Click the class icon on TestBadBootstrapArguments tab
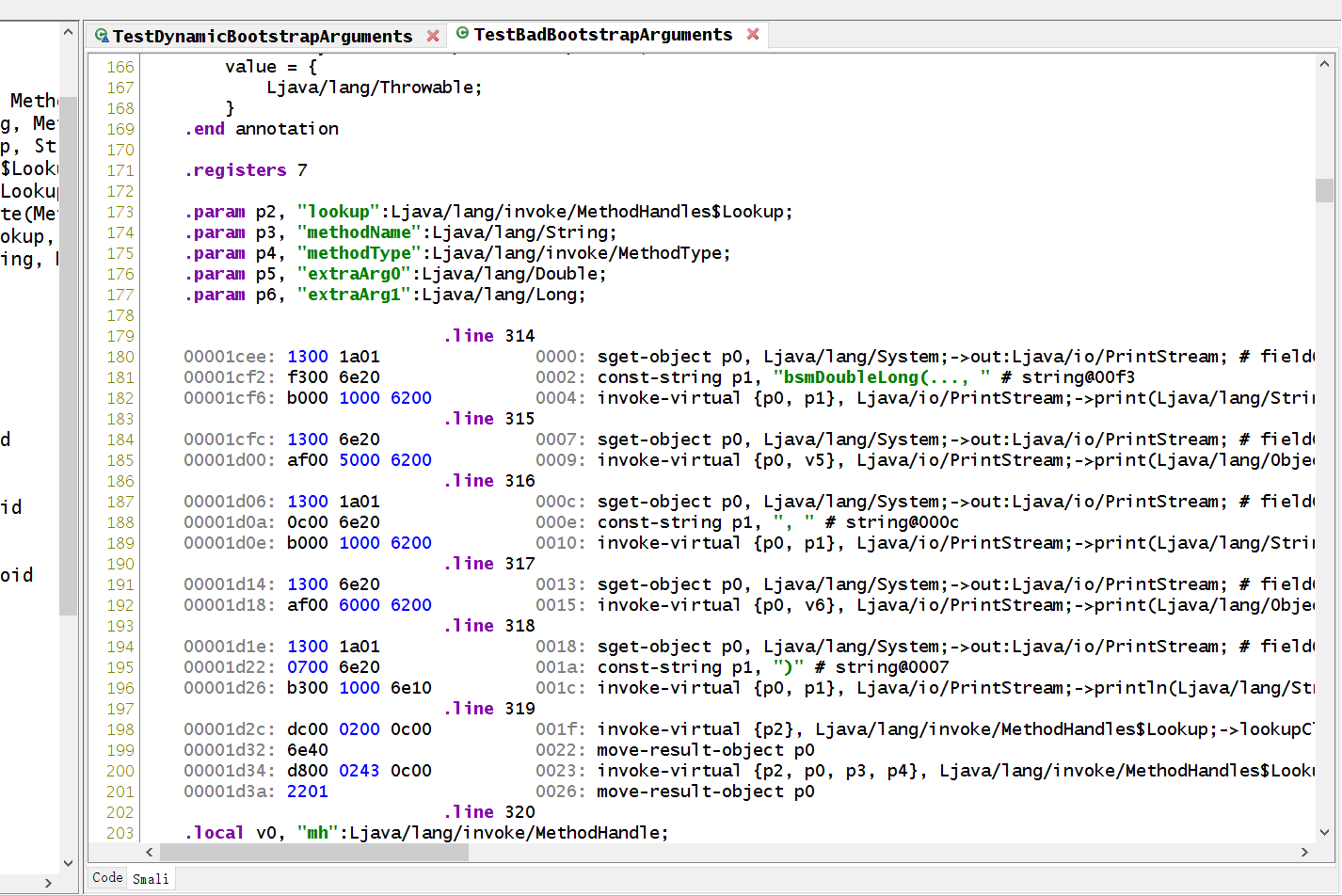Viewport: 1342px width, 896px height. point(462,33)
